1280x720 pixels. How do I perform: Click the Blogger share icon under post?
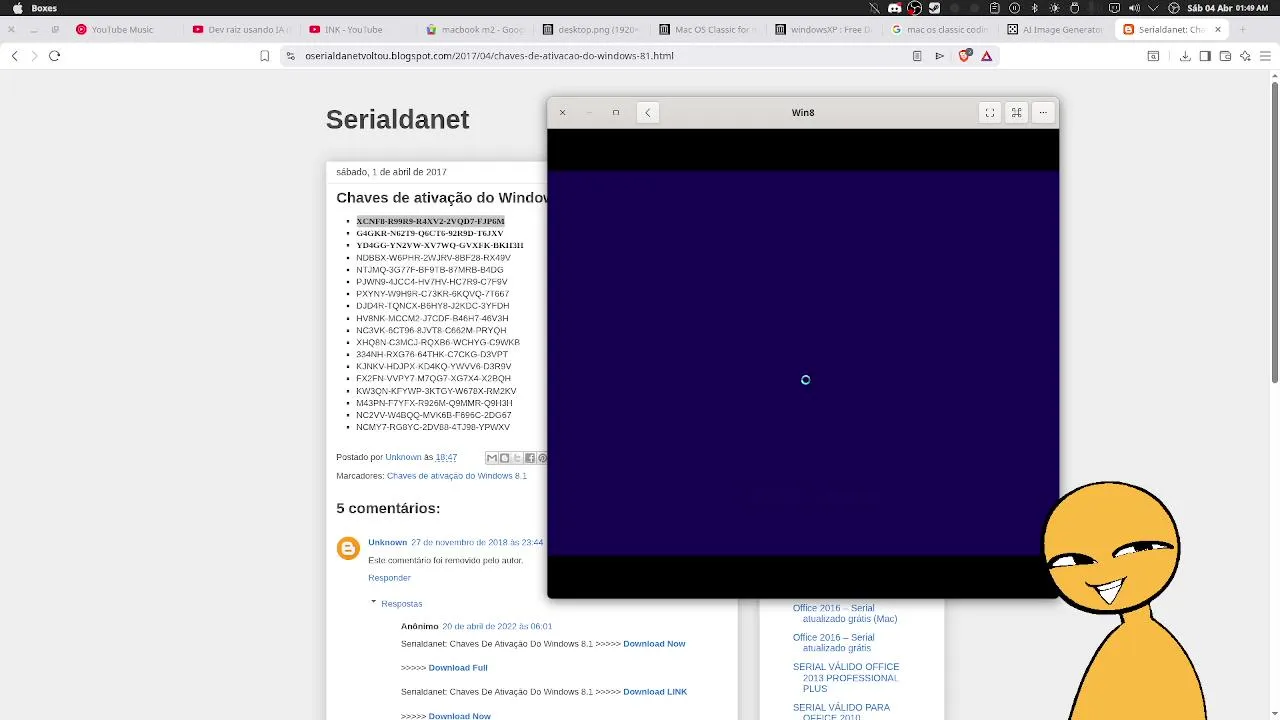coord(504,458)
